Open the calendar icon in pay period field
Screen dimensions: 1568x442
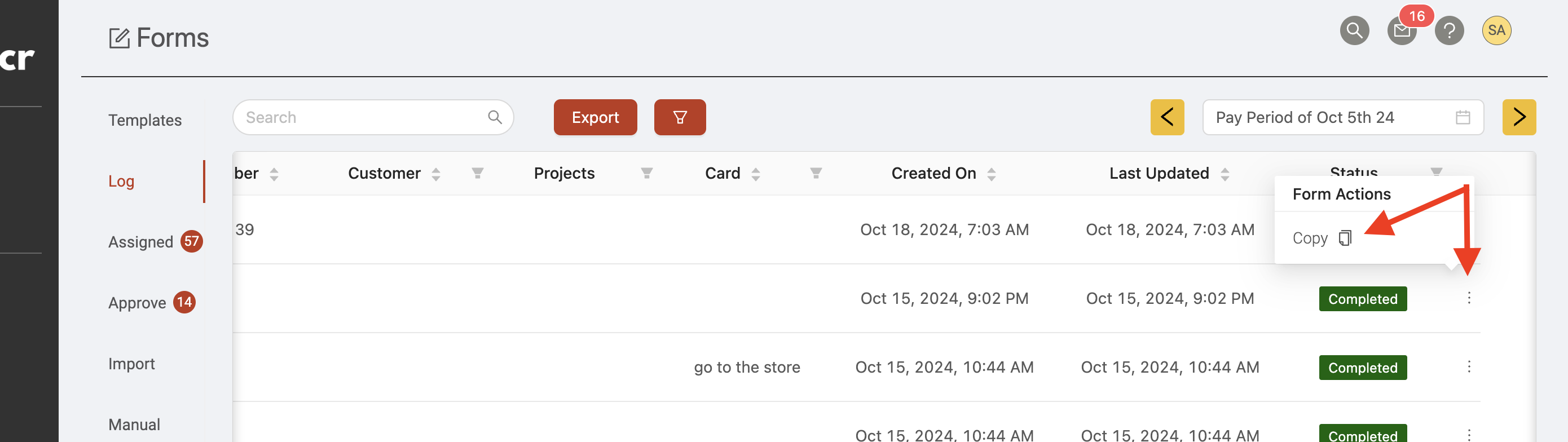pyautogui.click(x=1463, y=117)
